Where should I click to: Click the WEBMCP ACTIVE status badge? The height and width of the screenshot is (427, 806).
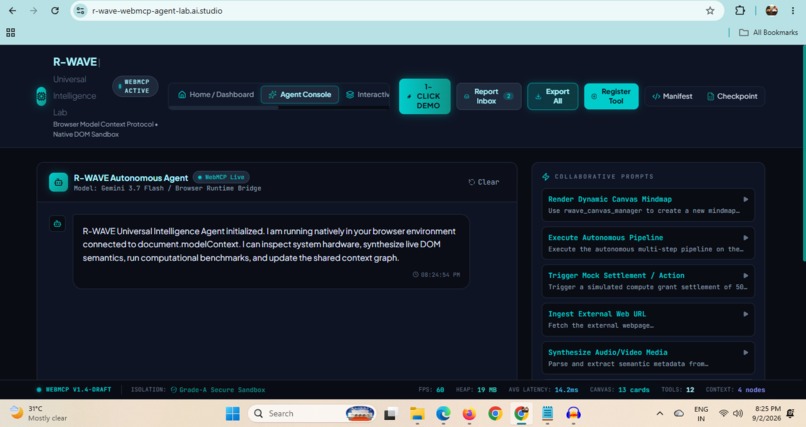point(135,86)
